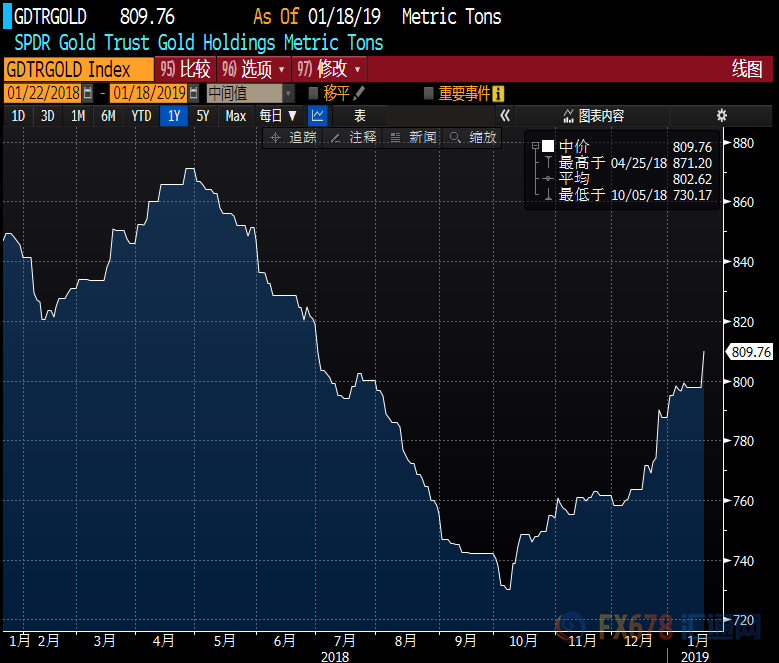779x663 pixels.
Task: Click the 5月 x-axis month label
Action: [x=225, y=641]
